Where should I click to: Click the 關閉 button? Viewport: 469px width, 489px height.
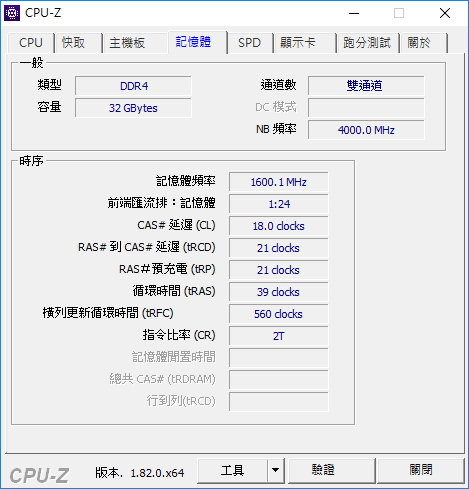[421, 470]
